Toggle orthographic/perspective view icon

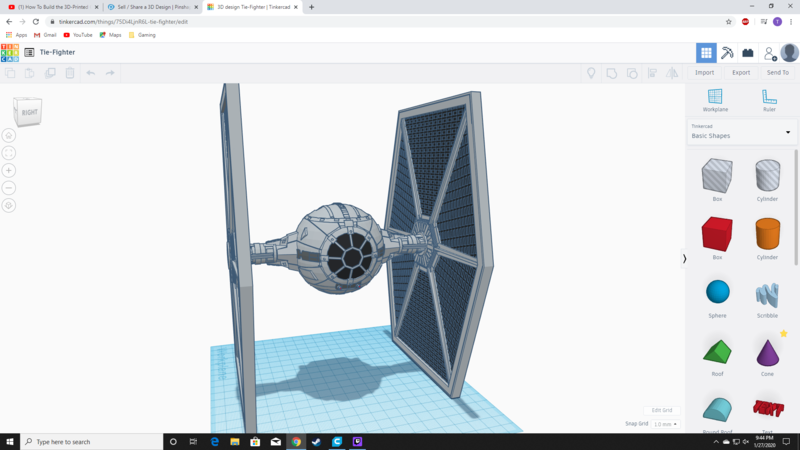pyautogui.click(x=9, y=205)
